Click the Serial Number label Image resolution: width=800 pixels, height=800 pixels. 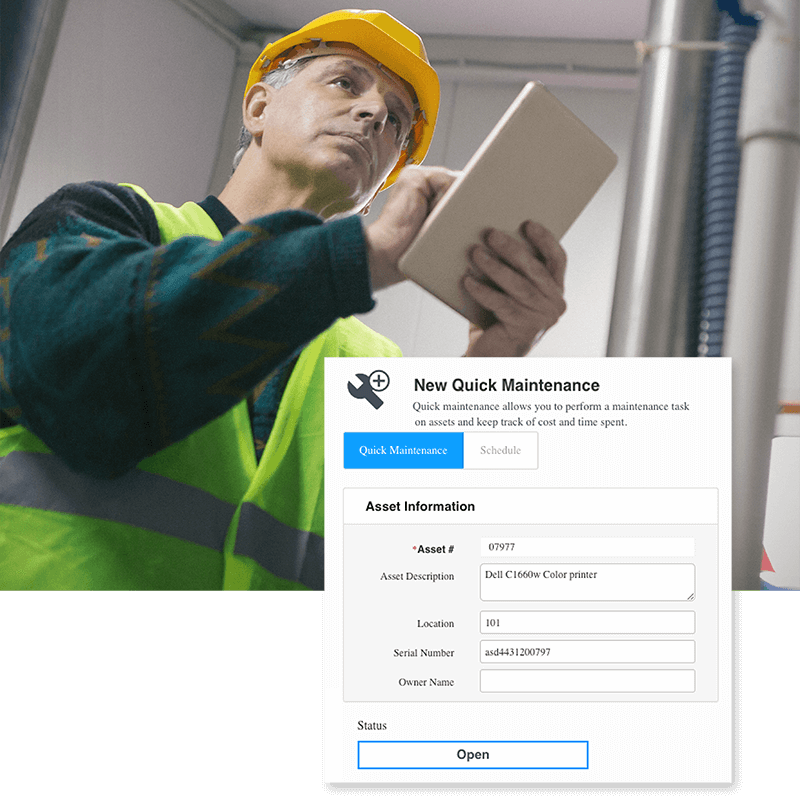(x=423, y=653)
